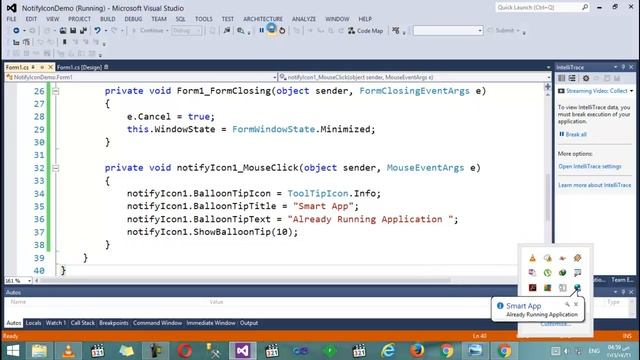Click the Break all link in IntelliTrace

(x=576, y=134)
